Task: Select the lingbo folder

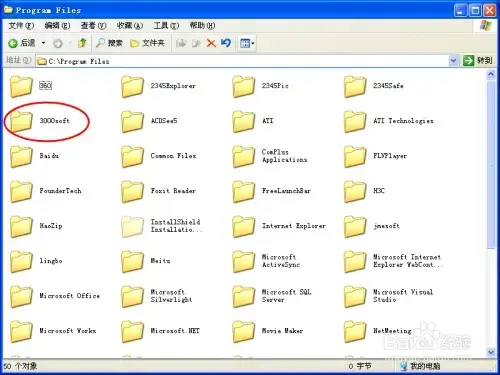Action: point(36,261)
